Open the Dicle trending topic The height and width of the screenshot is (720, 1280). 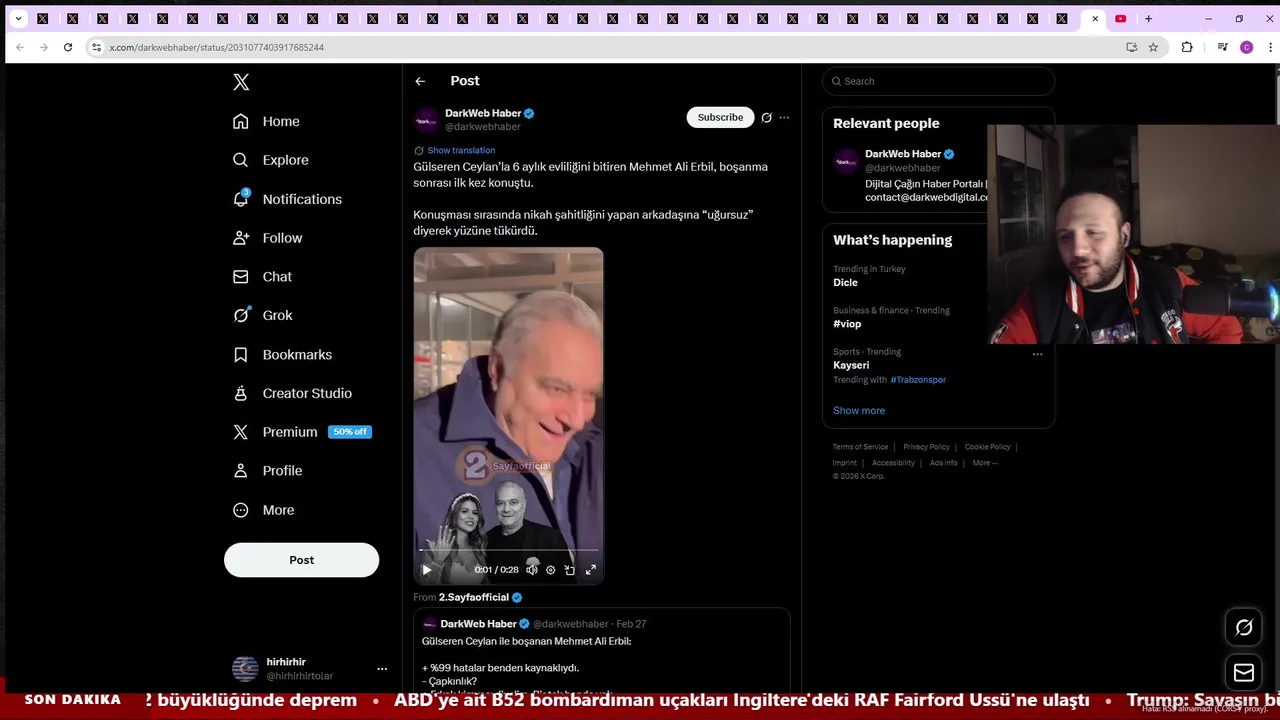tap(845, 283)
